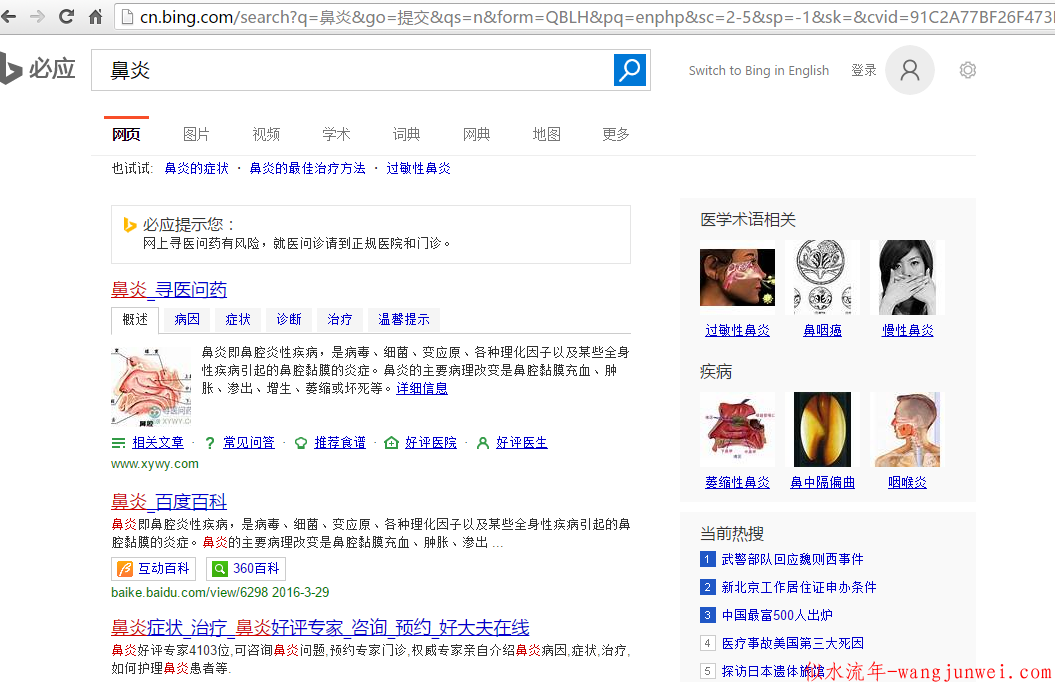Click the Bing logo
1055x682 pixels.
(x=38, y=69)
